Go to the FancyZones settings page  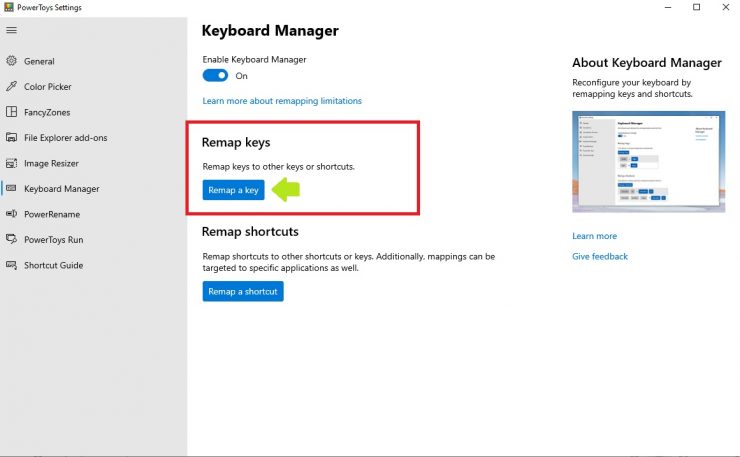coord(47,112)
